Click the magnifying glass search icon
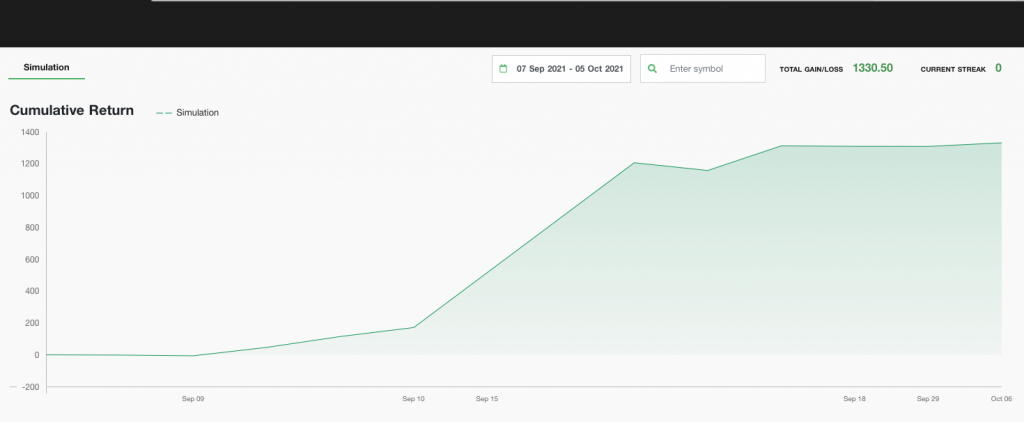 point(652,69)
